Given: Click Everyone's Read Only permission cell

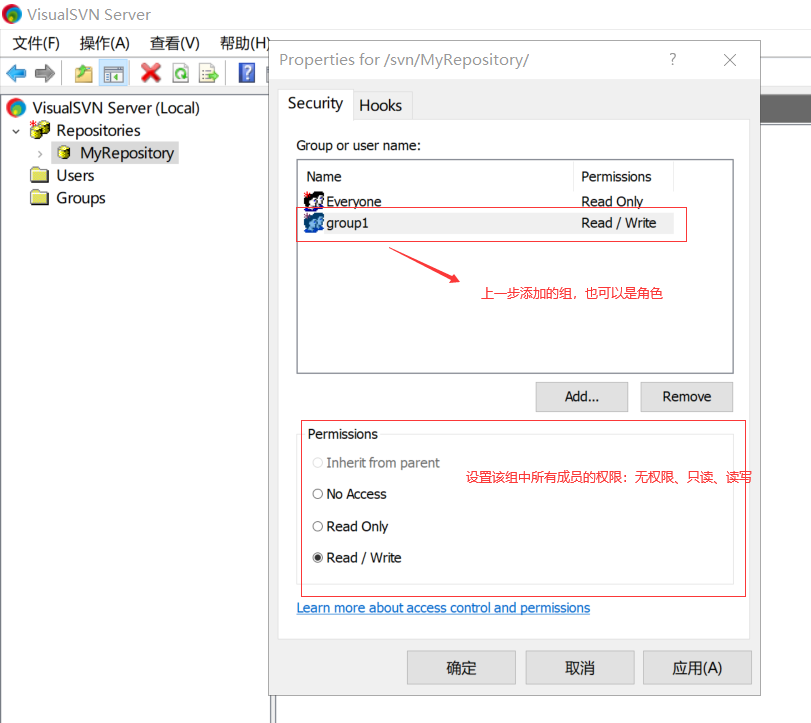Looking at the screenshot, I should point(612,201).
